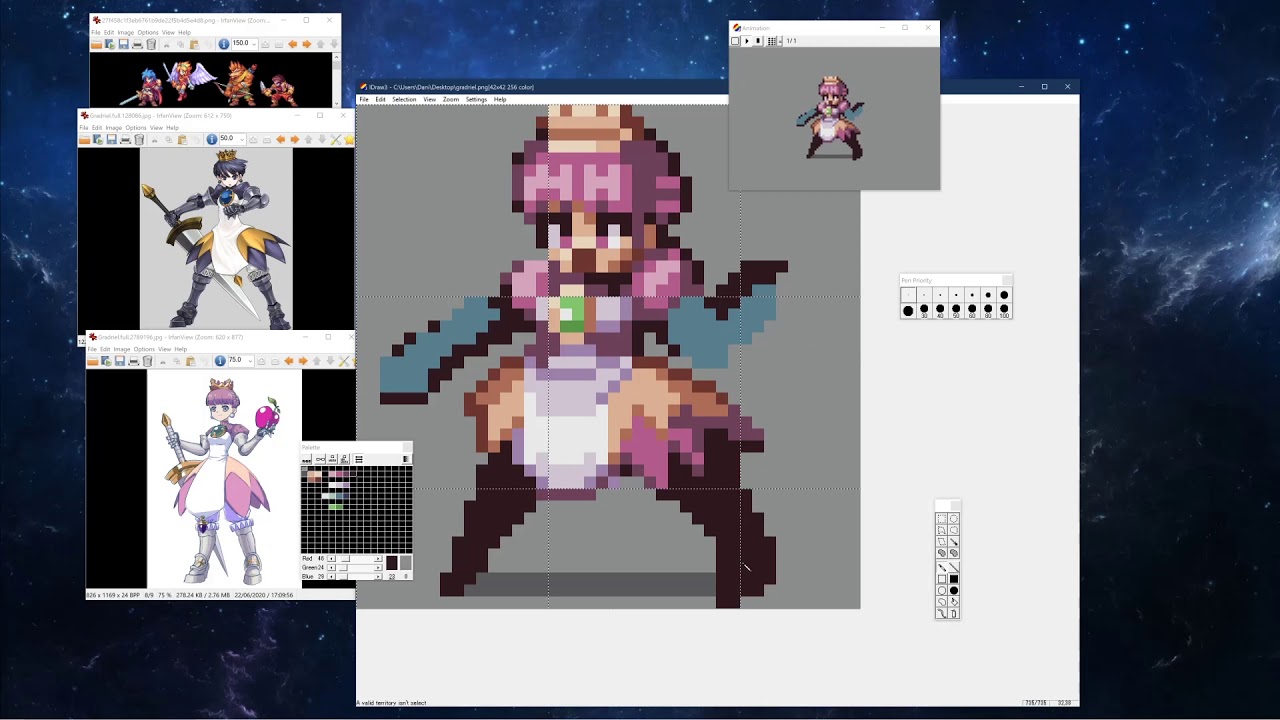Click info icon in the 75.0 zoom IrfanView
The height and width of the screenshot is (720, 1280).
point(220,361)
